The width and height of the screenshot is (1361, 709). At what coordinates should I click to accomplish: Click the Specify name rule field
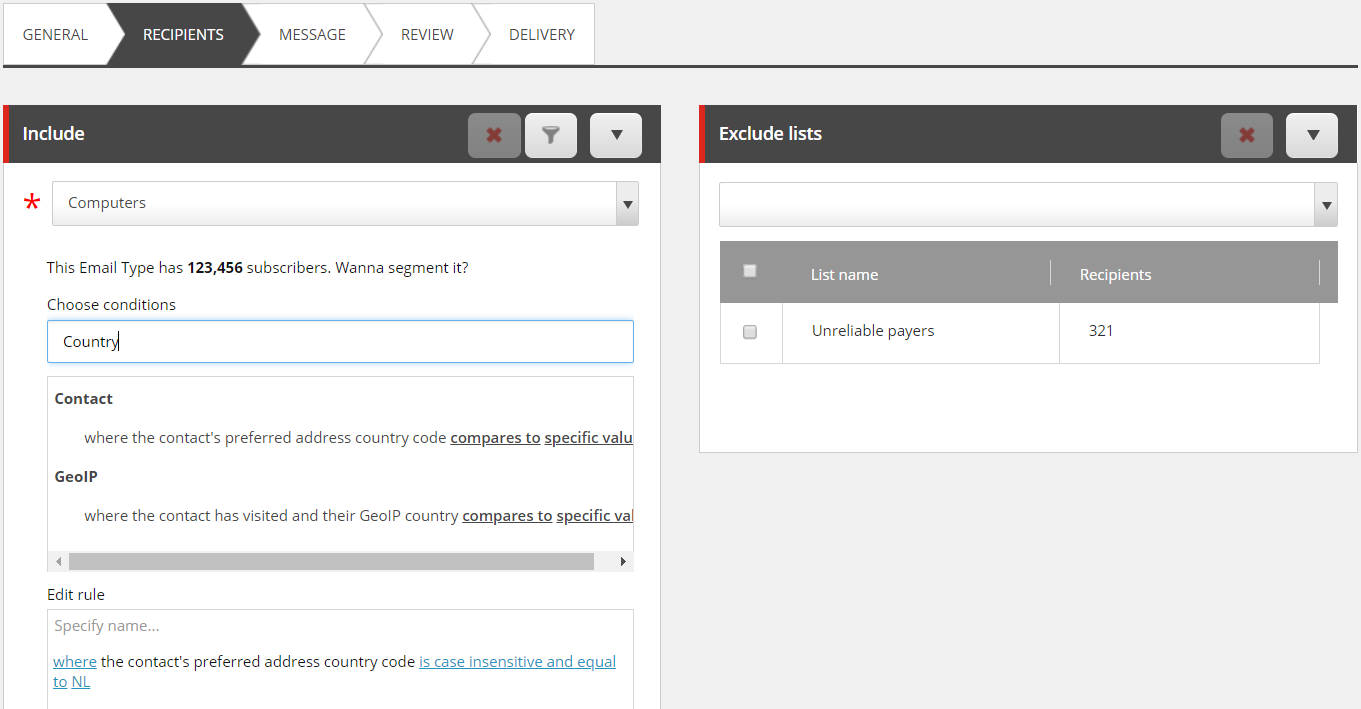340,626
